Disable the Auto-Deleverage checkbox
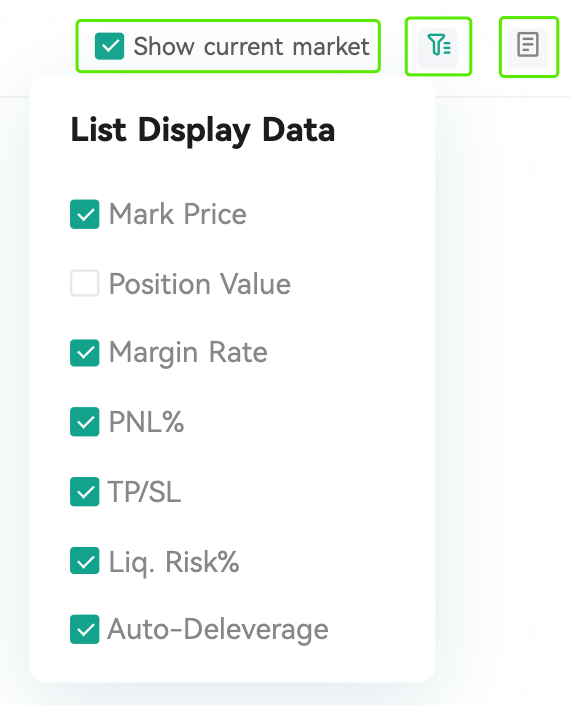 85,629
